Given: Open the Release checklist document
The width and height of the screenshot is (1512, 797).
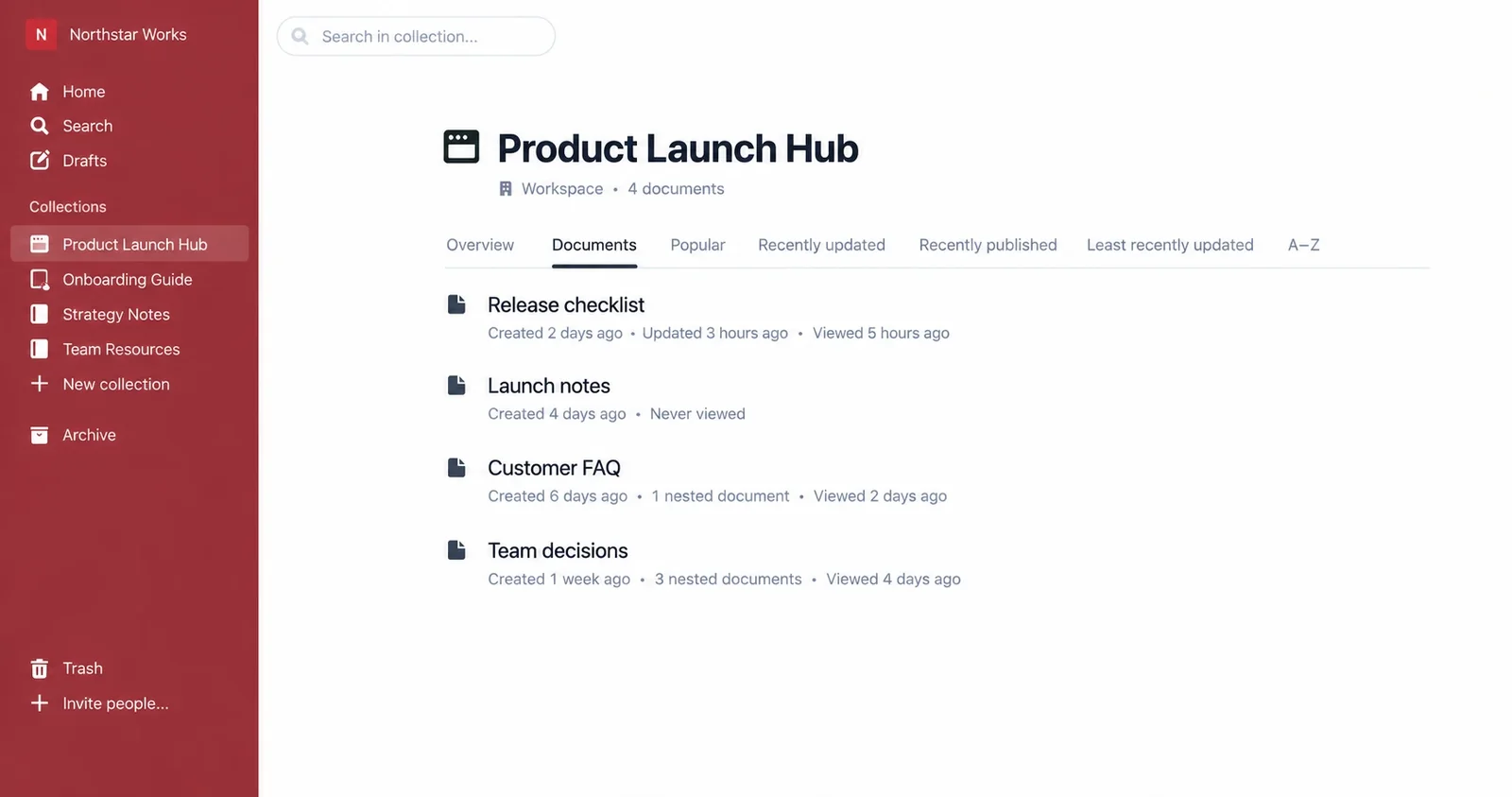Looking at the screenshot, I should click(566, 304).
